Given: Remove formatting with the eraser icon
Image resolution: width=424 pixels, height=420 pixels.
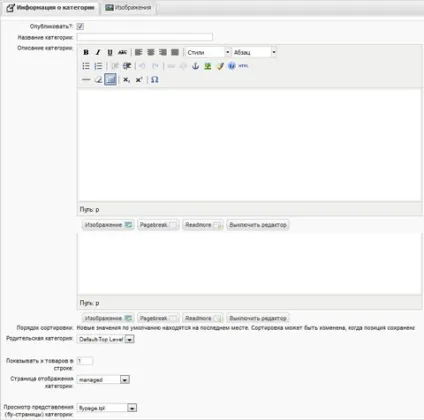Looking at the screenshot, I should tap(98, 80).
